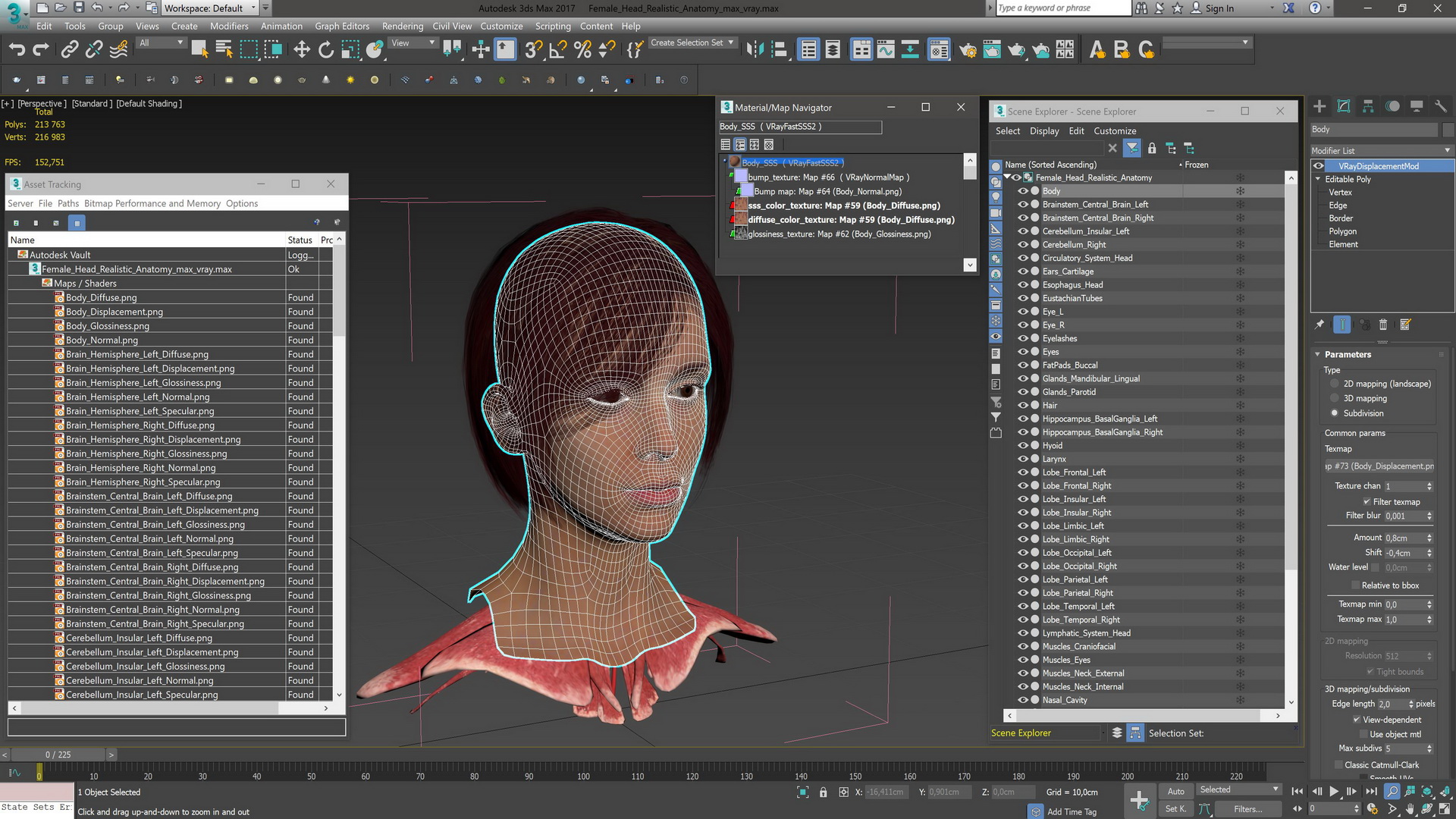Click the Filters... button
The image size is (1456, 819).
1247,809
